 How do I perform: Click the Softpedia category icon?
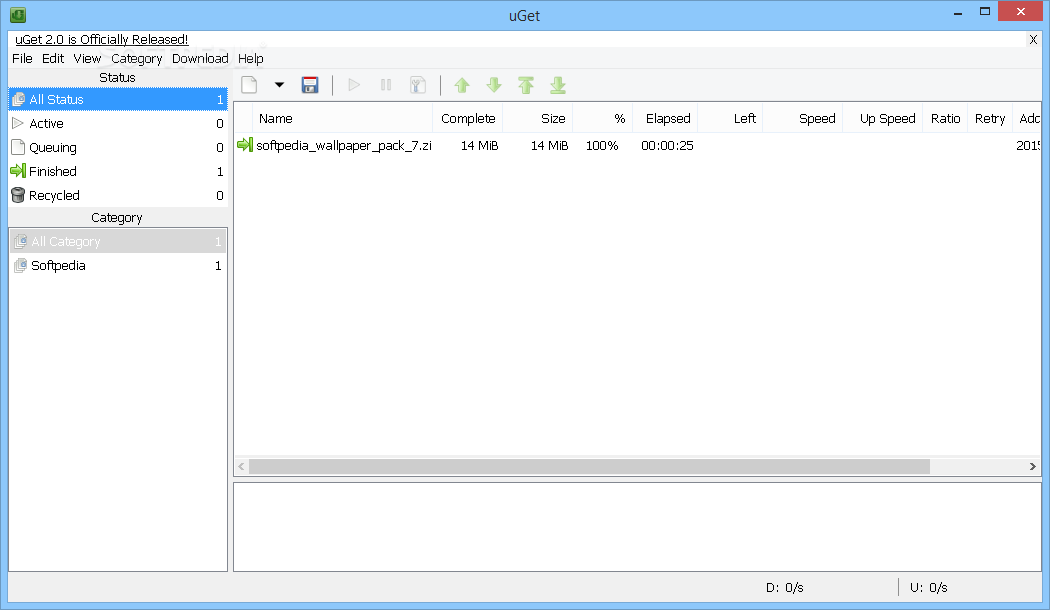click(21, 265)
